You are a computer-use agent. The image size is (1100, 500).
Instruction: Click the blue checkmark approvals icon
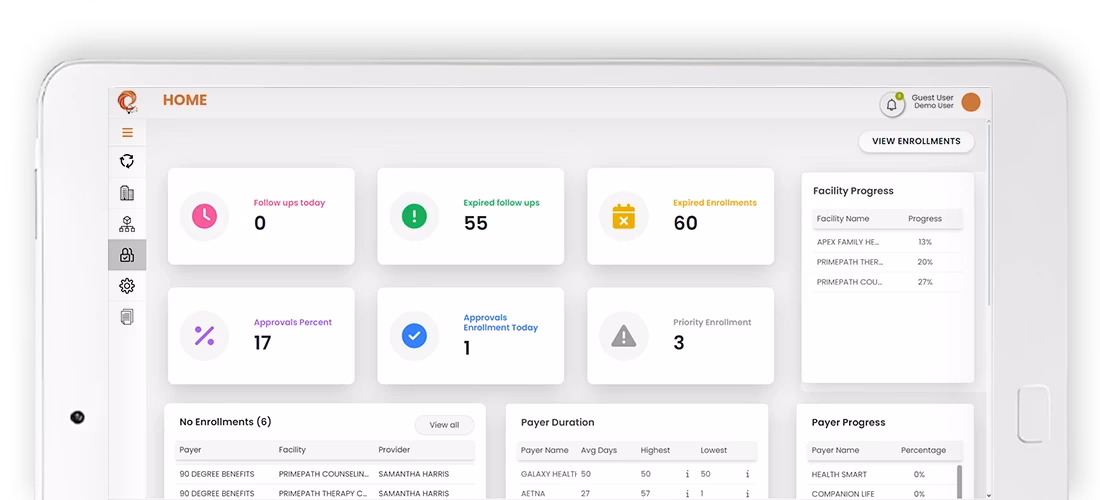click(414, 336)
